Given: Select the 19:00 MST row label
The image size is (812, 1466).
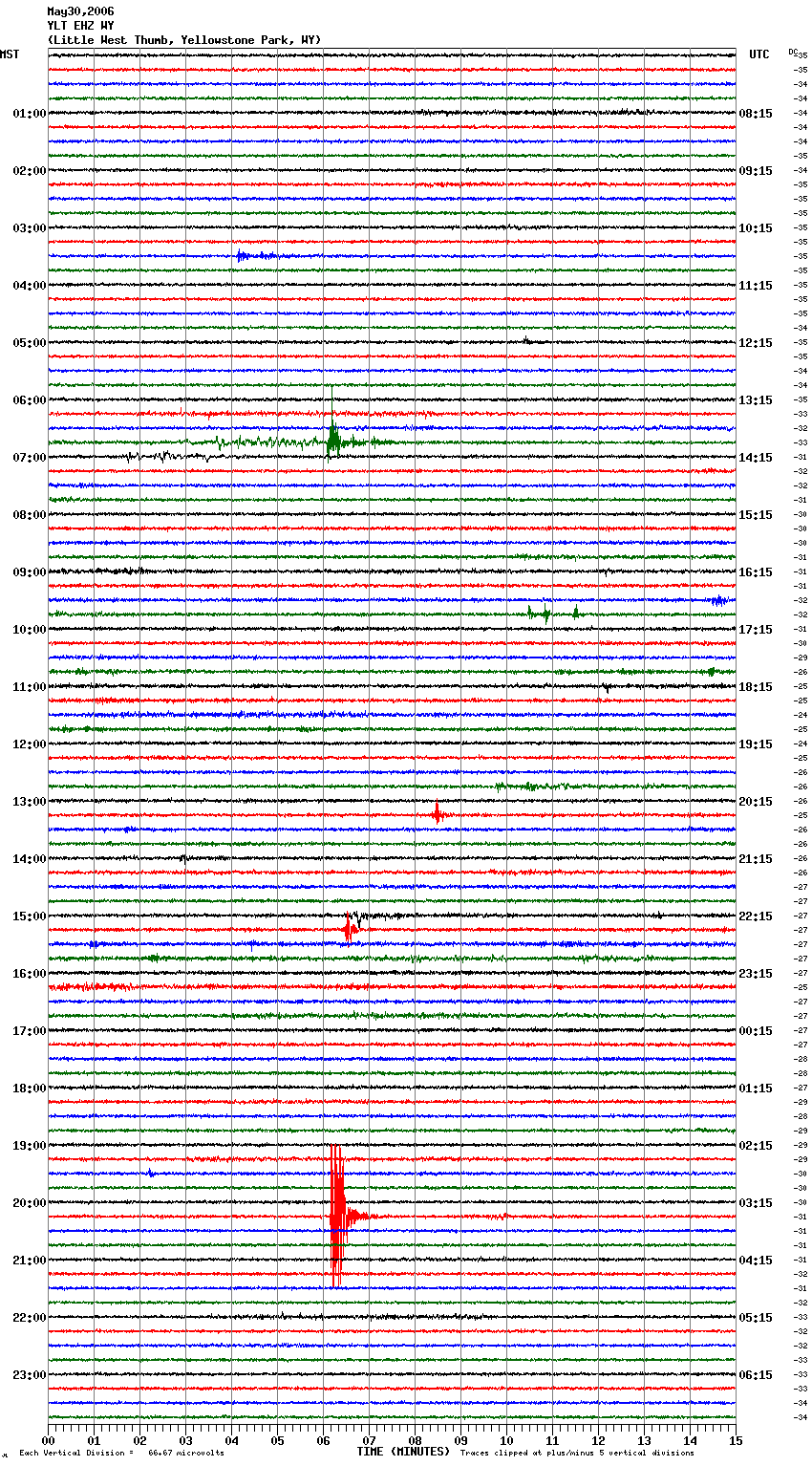Looking at the screenshot, I should (x=29, y=1146).
